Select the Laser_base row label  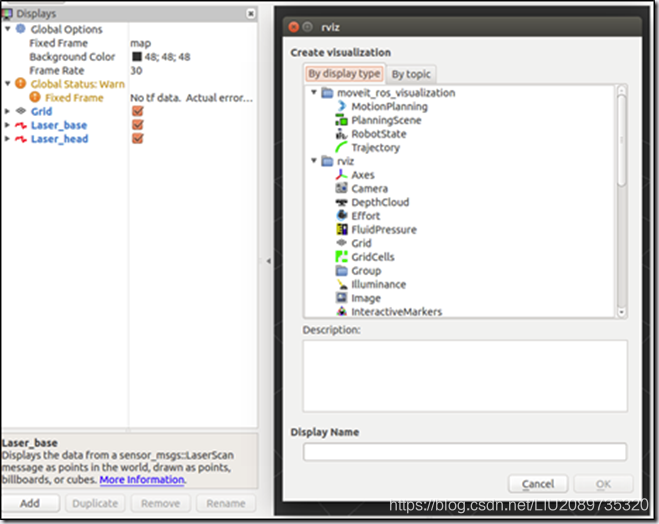[59, 125]
